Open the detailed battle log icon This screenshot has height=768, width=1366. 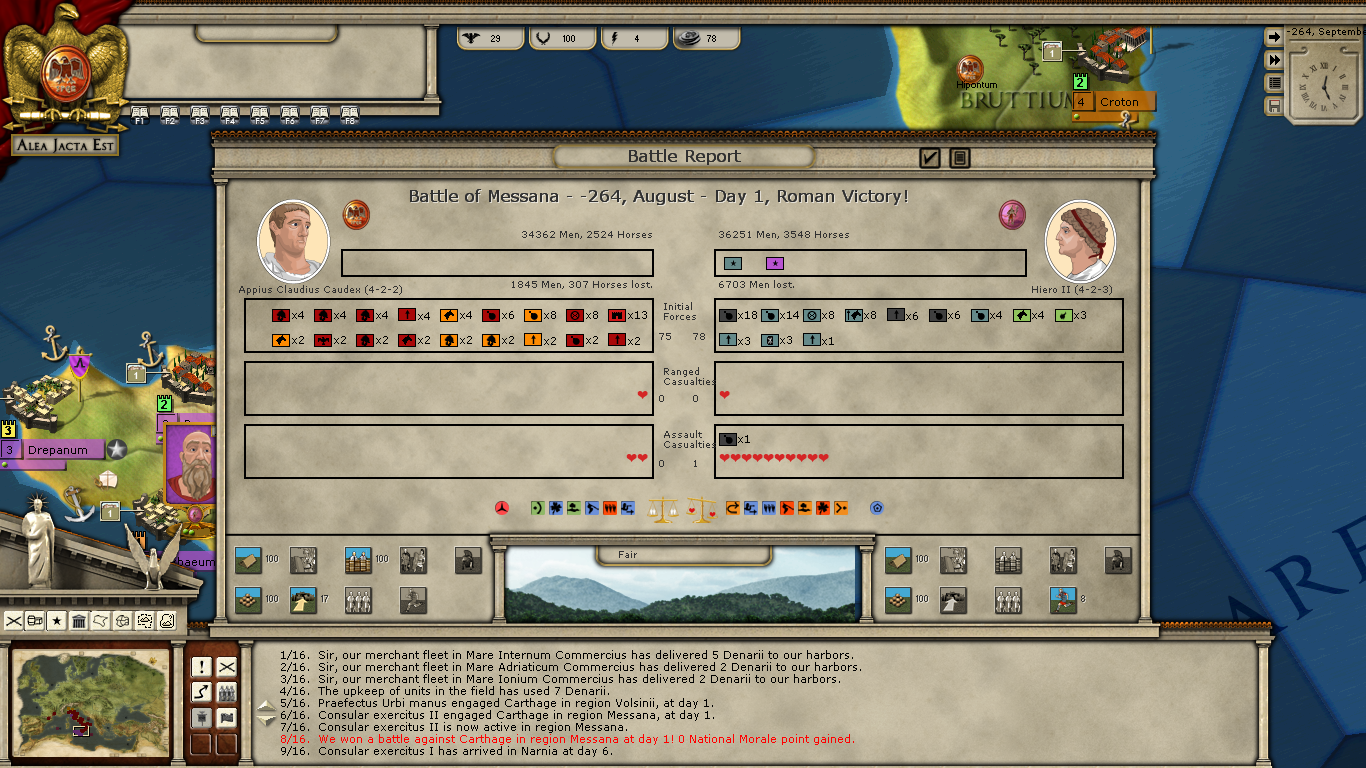point(960,158)
